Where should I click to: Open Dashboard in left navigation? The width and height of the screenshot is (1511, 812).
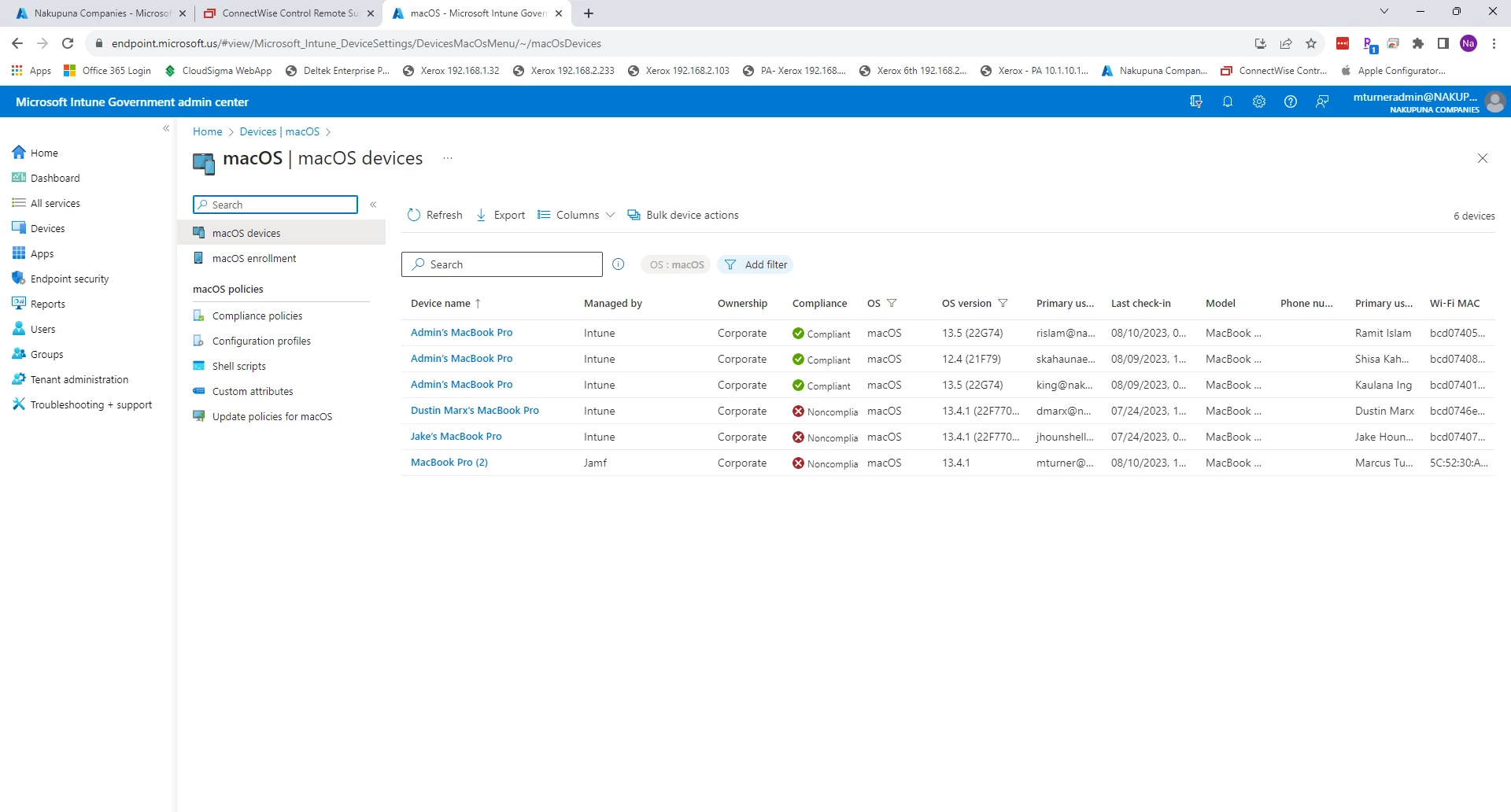tap(46, 178)
